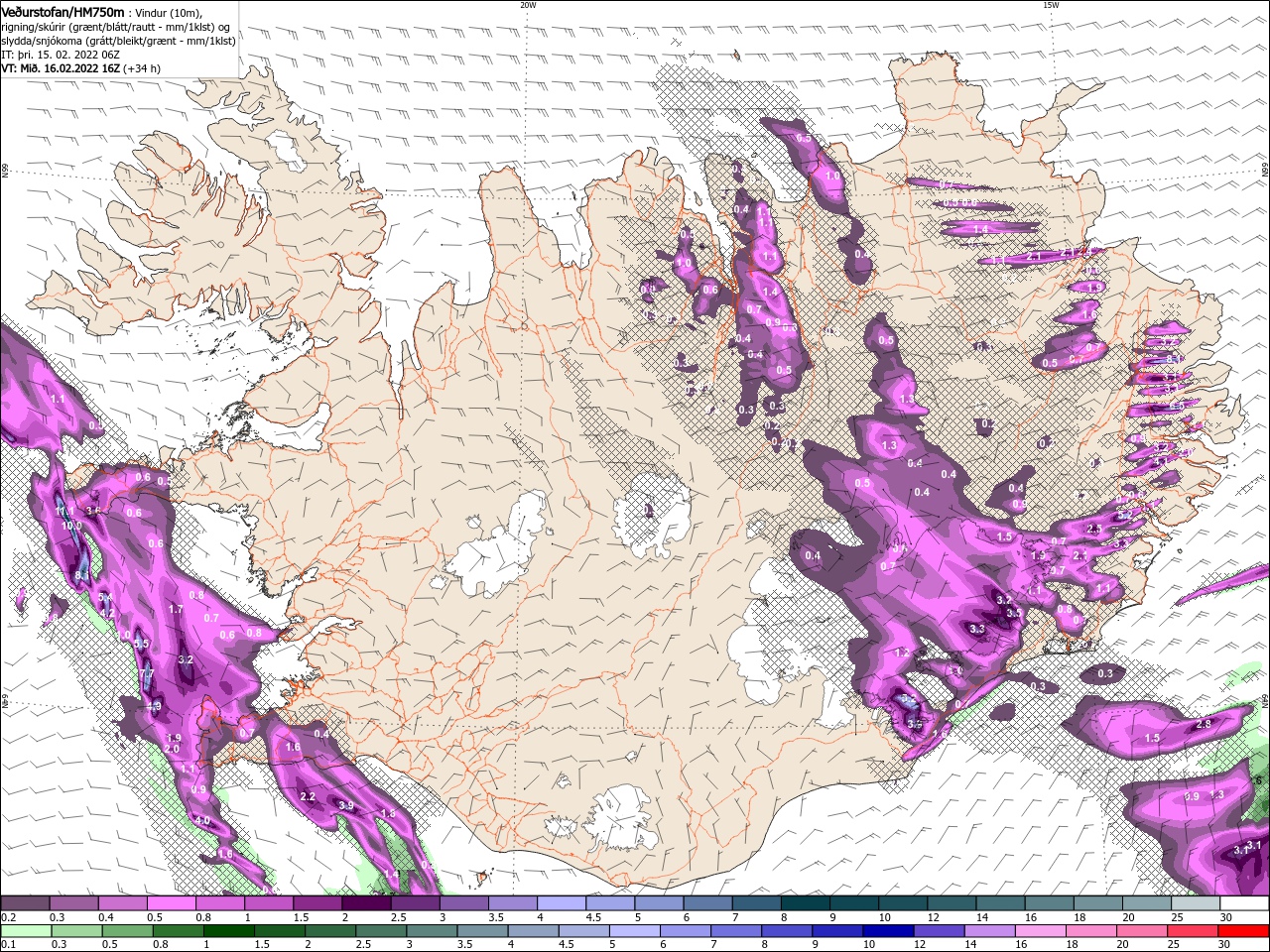
Task: Click the 10.0 precipitation value on the map
Action: [71, 526]
